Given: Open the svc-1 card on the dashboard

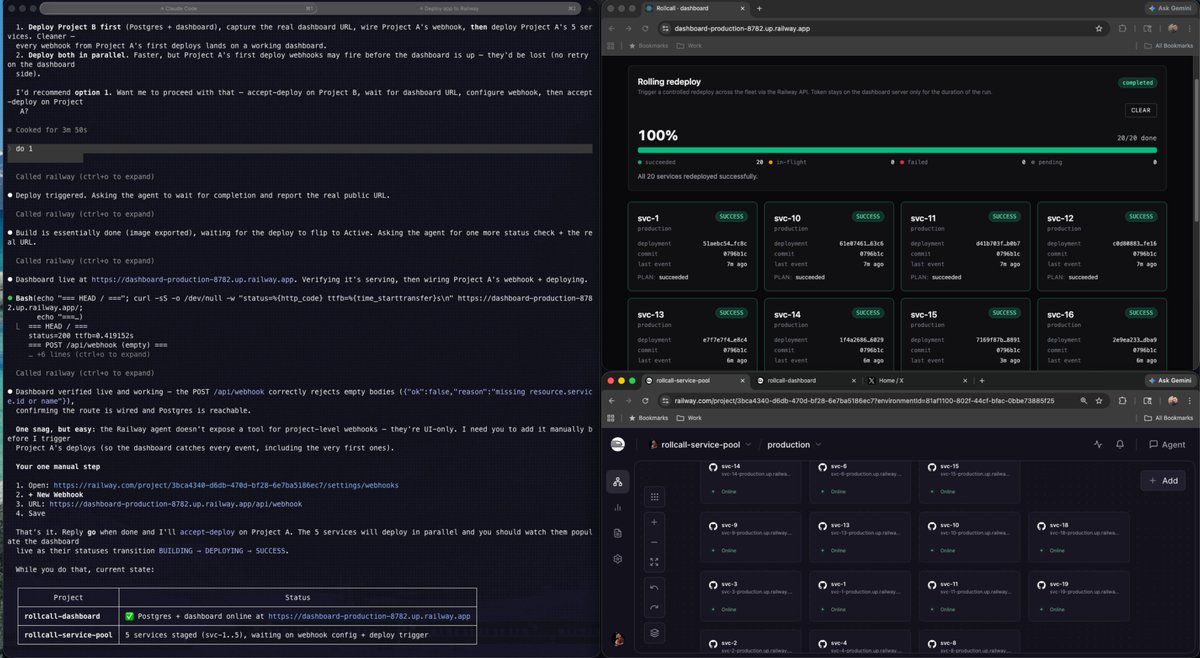Looking at the screenshot, I should pyautogui.click(x=690, y=246).
